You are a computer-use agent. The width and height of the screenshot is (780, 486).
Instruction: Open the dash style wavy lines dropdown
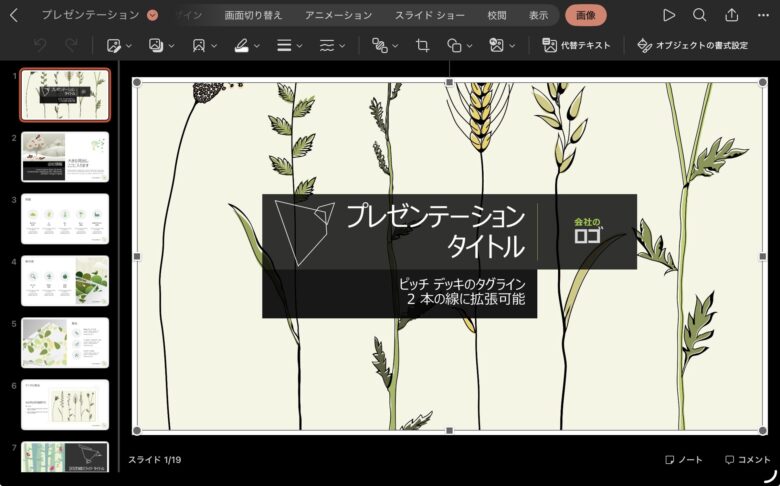coord(332,45)
